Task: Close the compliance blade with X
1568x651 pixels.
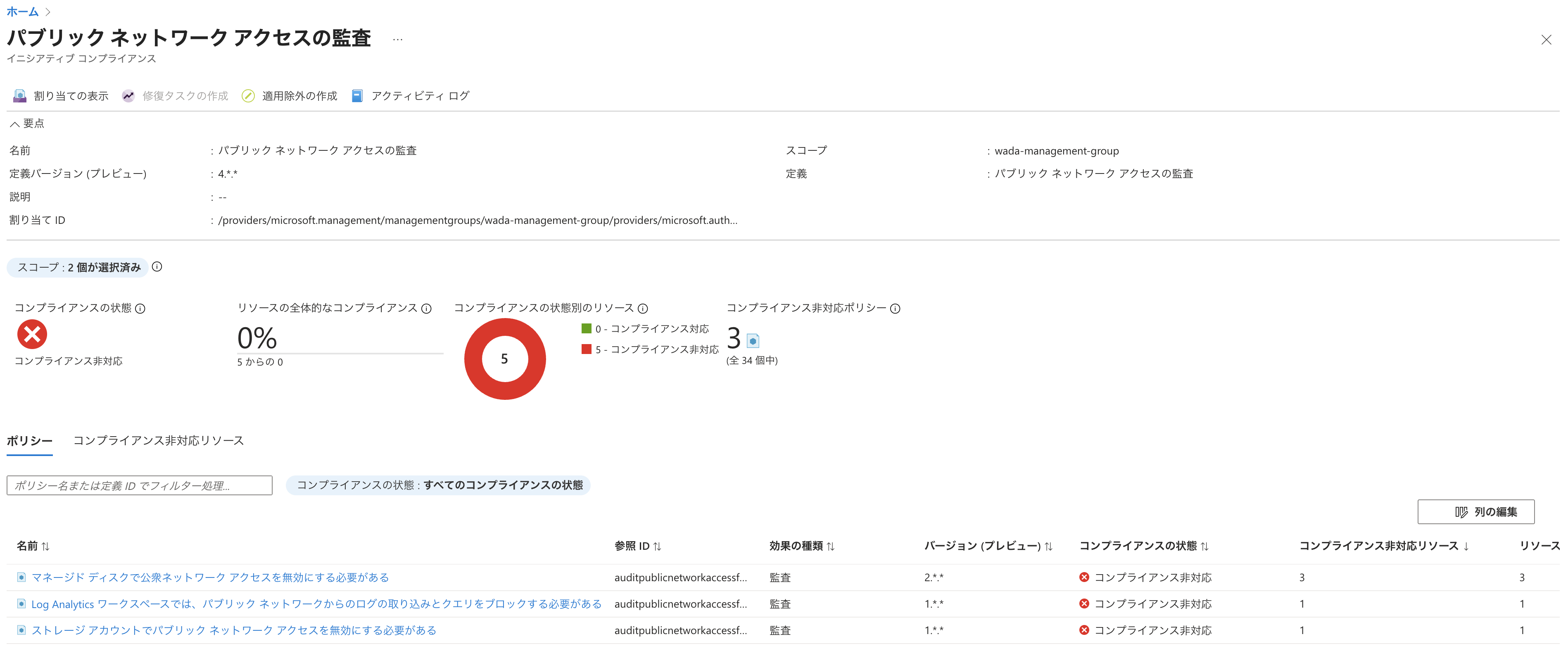Action: coord(1546,40)
